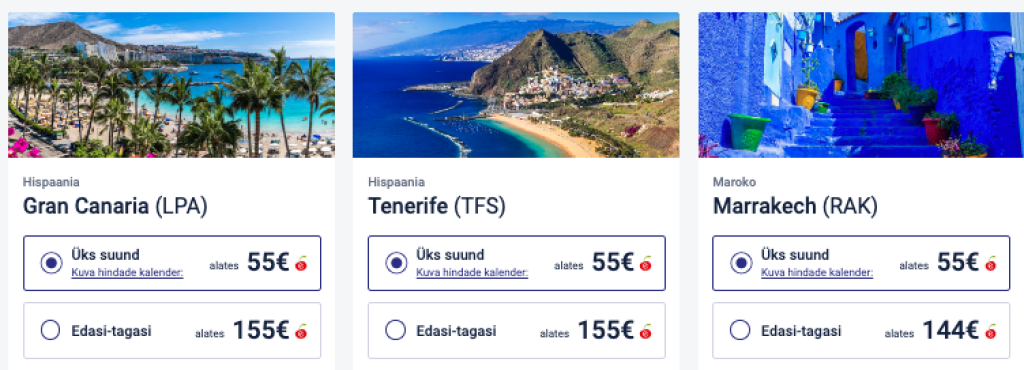Click cherry icon beside Tenerife 55€ price
Viewport: 1024px width, 370px height.
click(646, 264)
